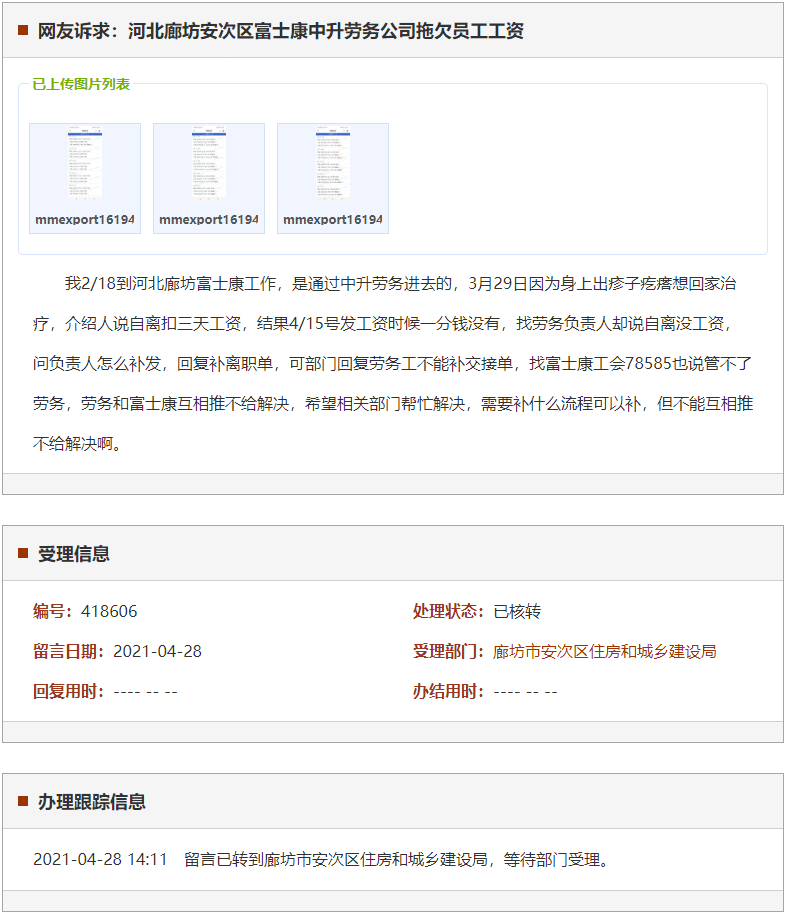Click the complaint line starting 我2/18到河北廊坊富士康工作
The height and width of the screenshot is (914, 786).
(401, 284)
